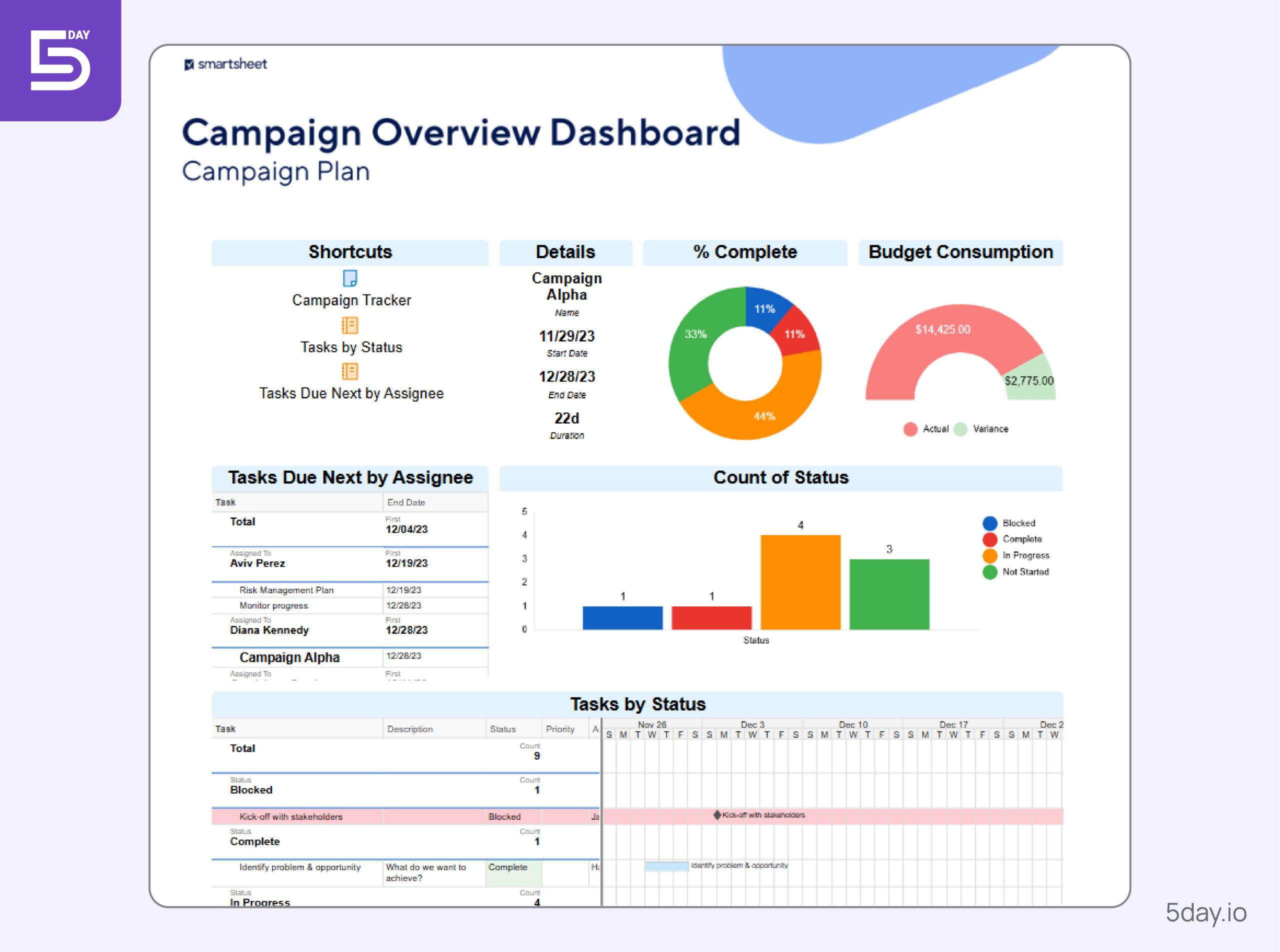Click the 5DAY logo badge
This screenshot has height=952, width=1280.
[x=60, y=60]
